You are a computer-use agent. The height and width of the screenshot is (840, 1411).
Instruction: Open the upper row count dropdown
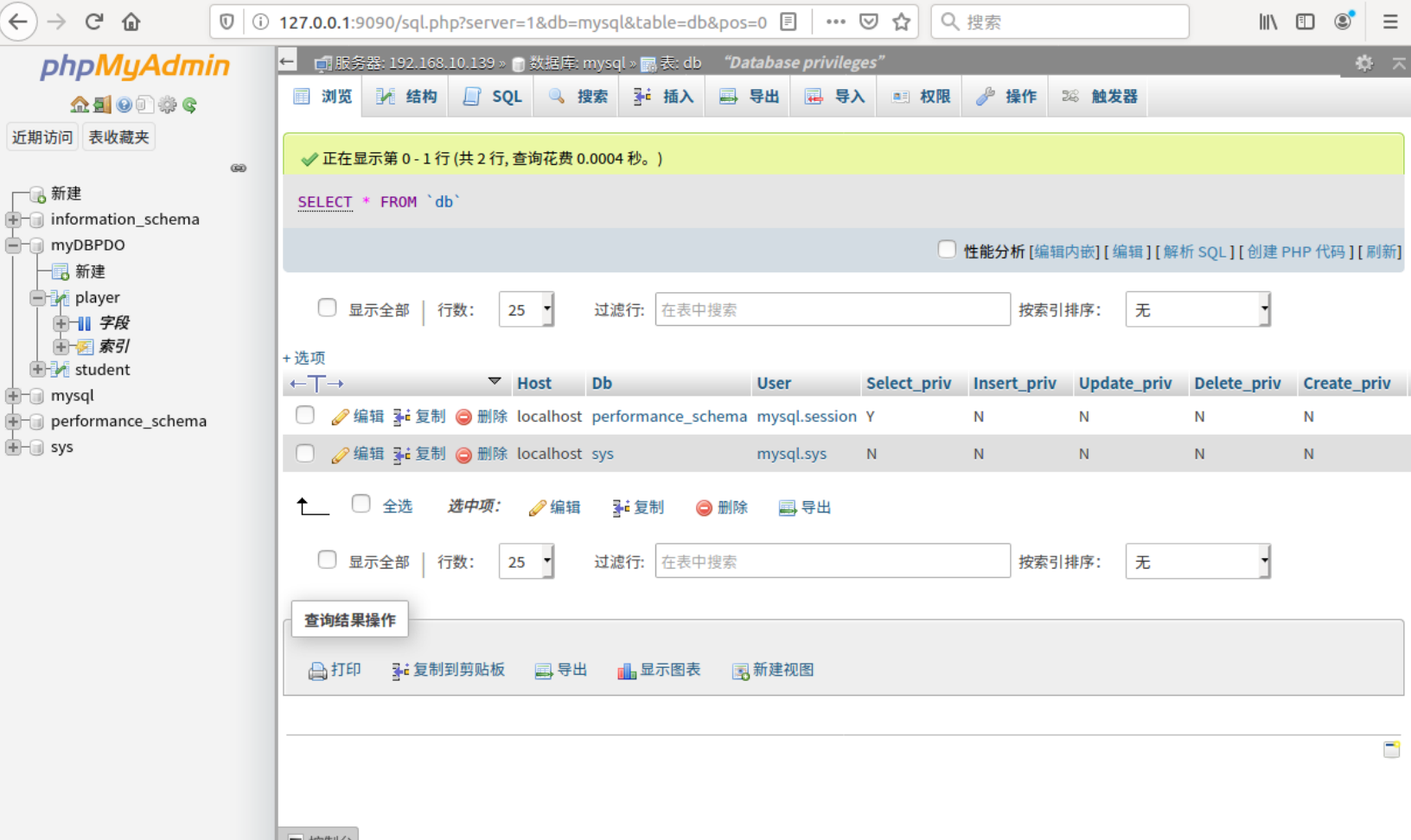point(527,309)
